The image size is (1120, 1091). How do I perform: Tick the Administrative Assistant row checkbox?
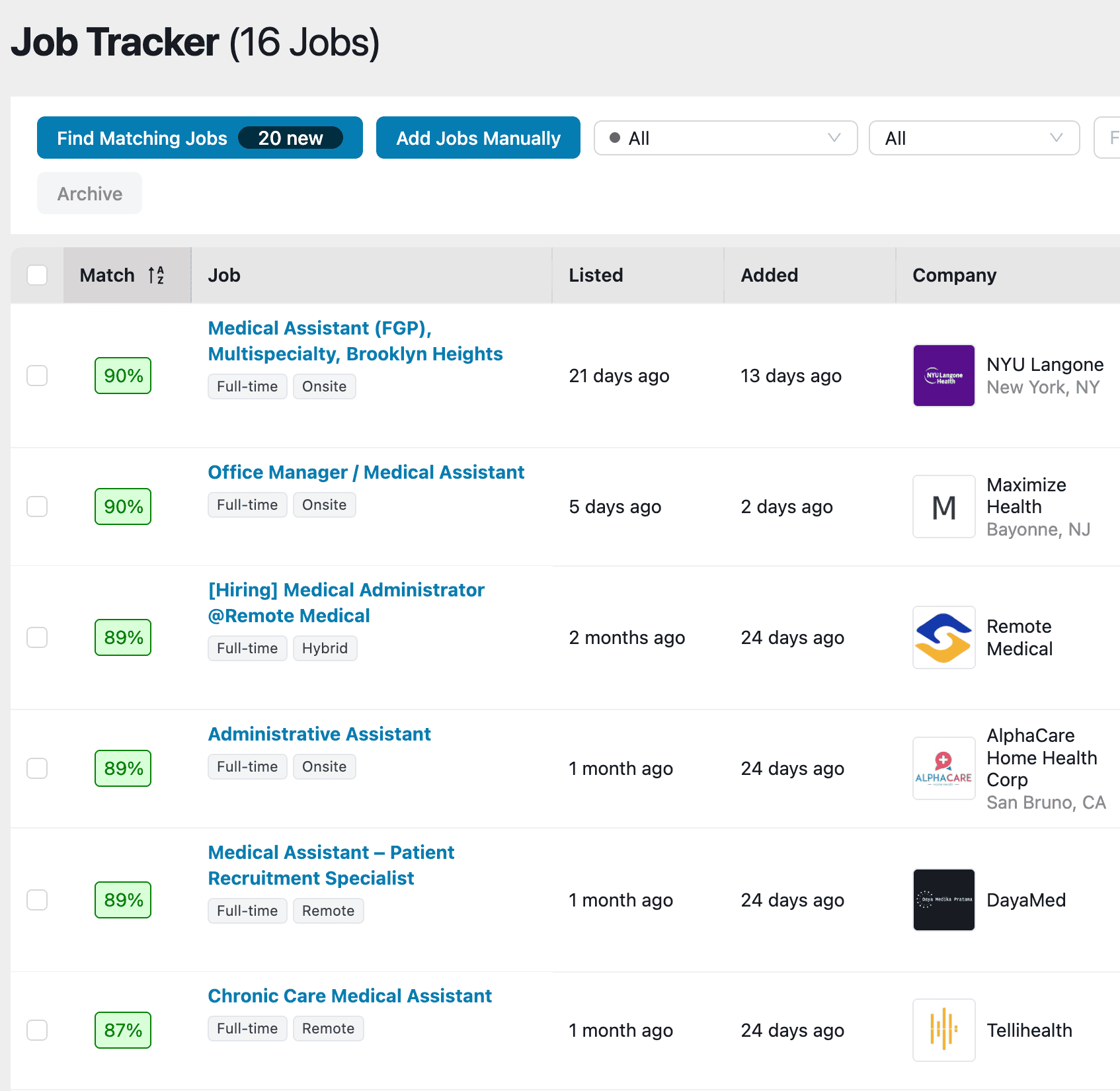click(37, 768)
